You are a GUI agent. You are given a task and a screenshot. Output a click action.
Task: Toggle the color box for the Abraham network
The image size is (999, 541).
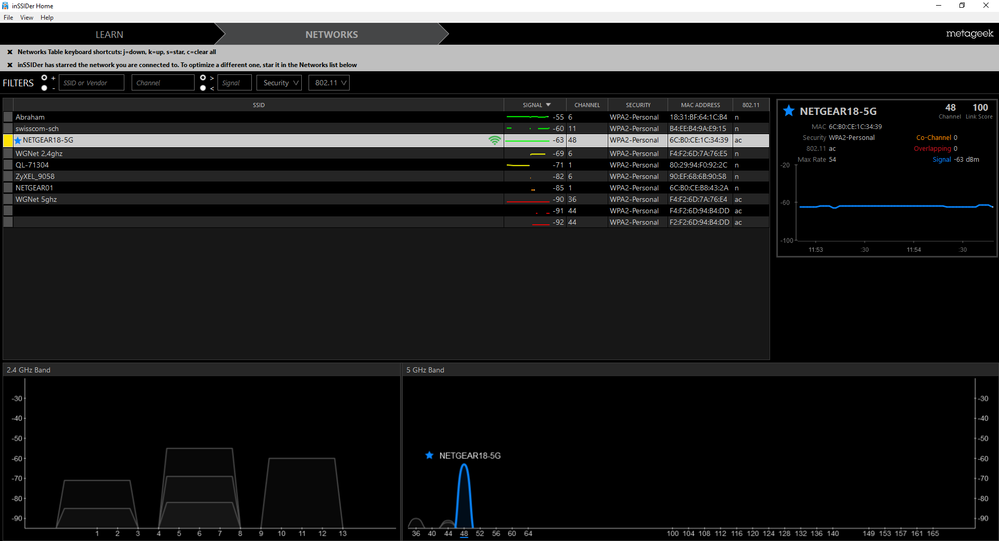coord(8,117)
